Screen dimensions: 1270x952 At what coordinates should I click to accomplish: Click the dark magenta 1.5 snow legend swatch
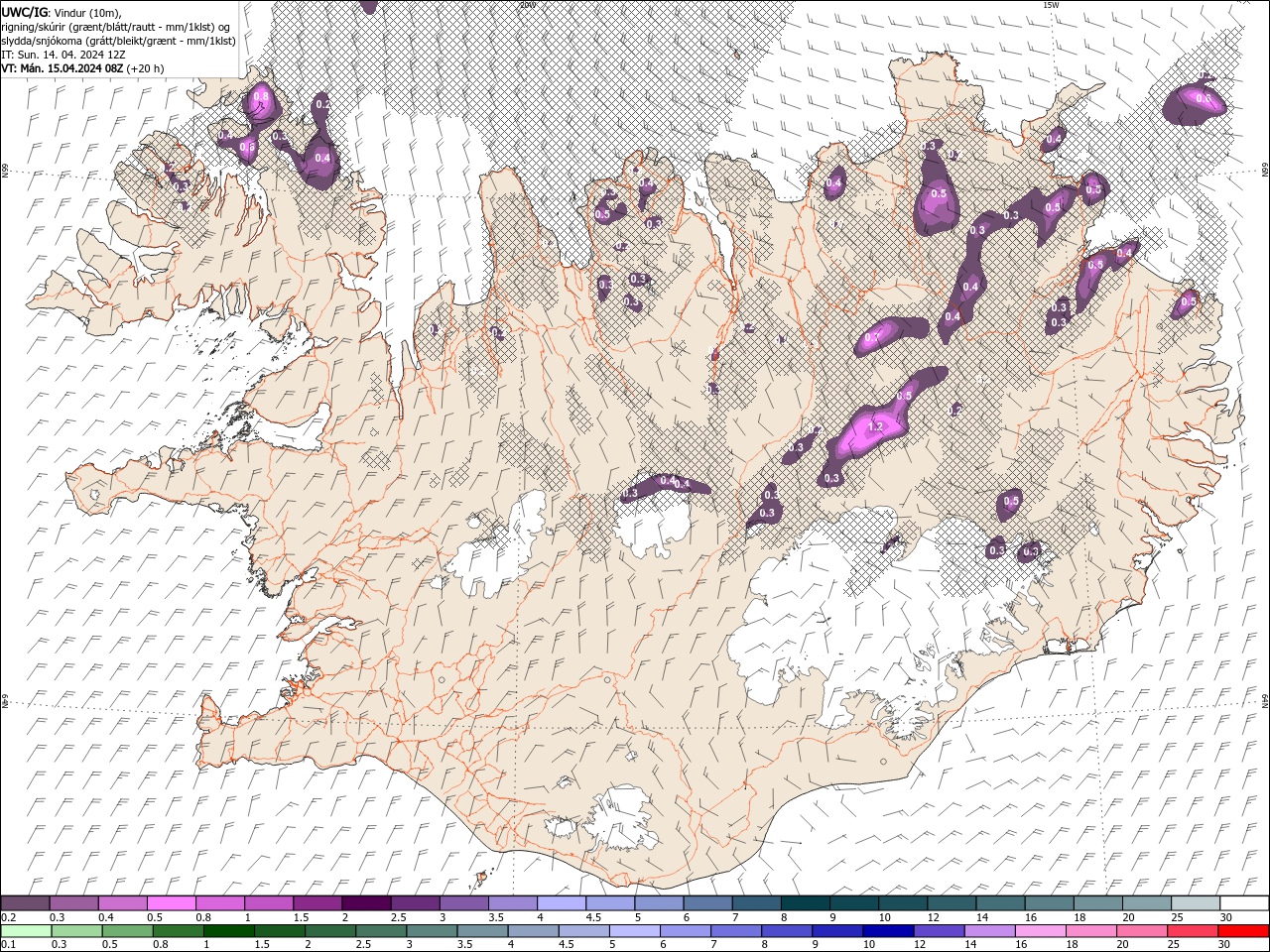[317, 903]
